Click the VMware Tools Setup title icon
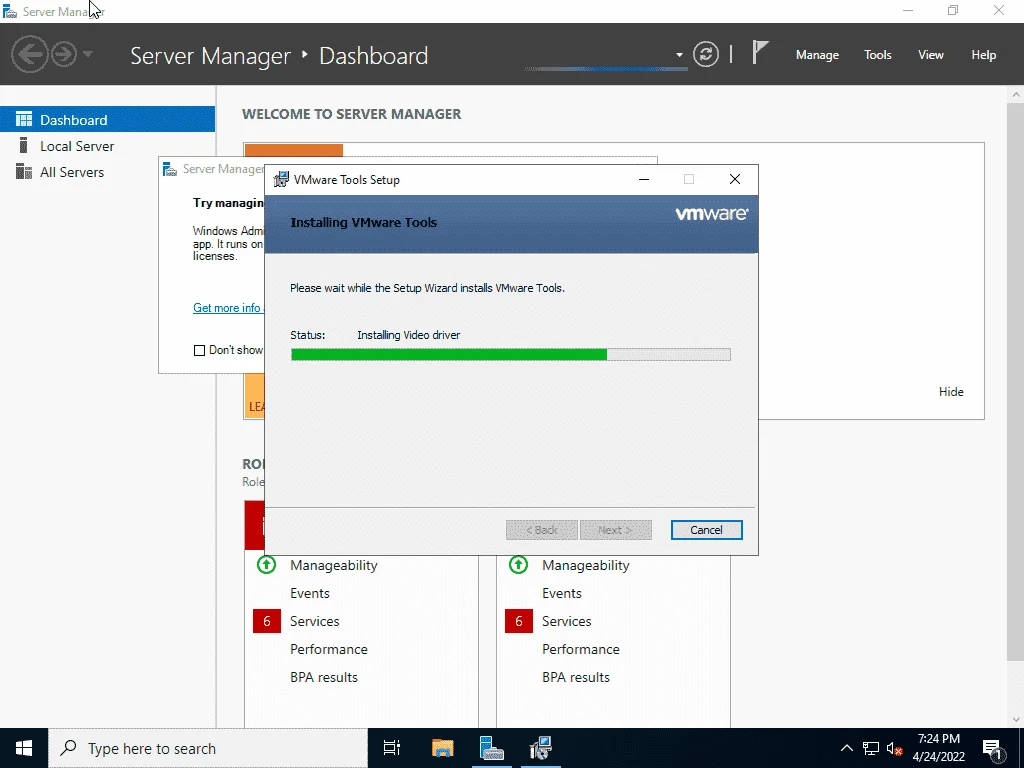This screenshot has height=768, width=1024. 281,180
